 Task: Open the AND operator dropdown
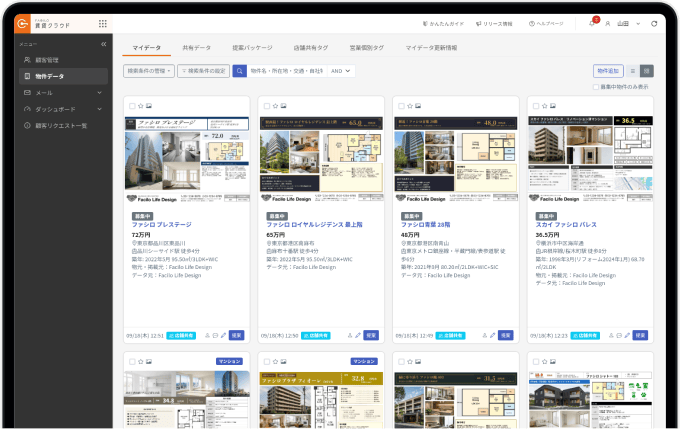tap(341, 71)
